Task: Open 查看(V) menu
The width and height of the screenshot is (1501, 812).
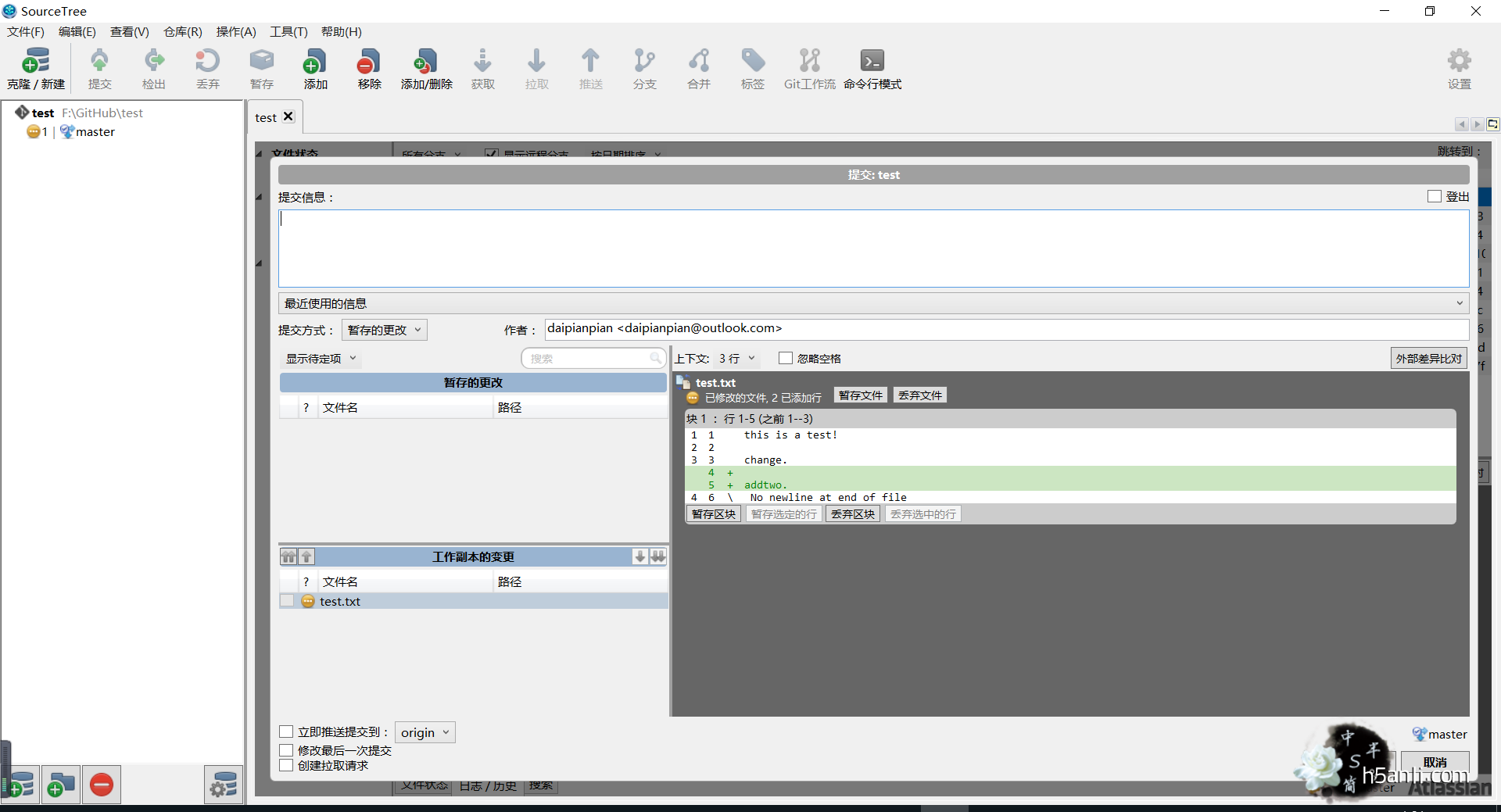Action: click(130, 31)
